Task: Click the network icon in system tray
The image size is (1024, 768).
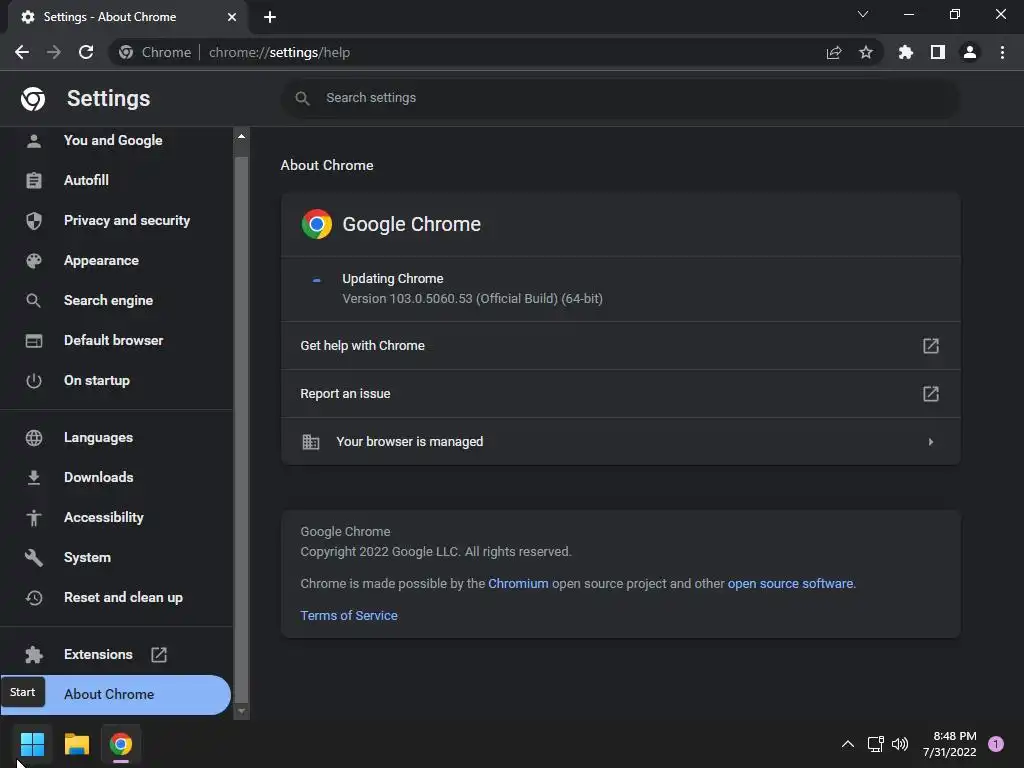Action: coord(875,744)
